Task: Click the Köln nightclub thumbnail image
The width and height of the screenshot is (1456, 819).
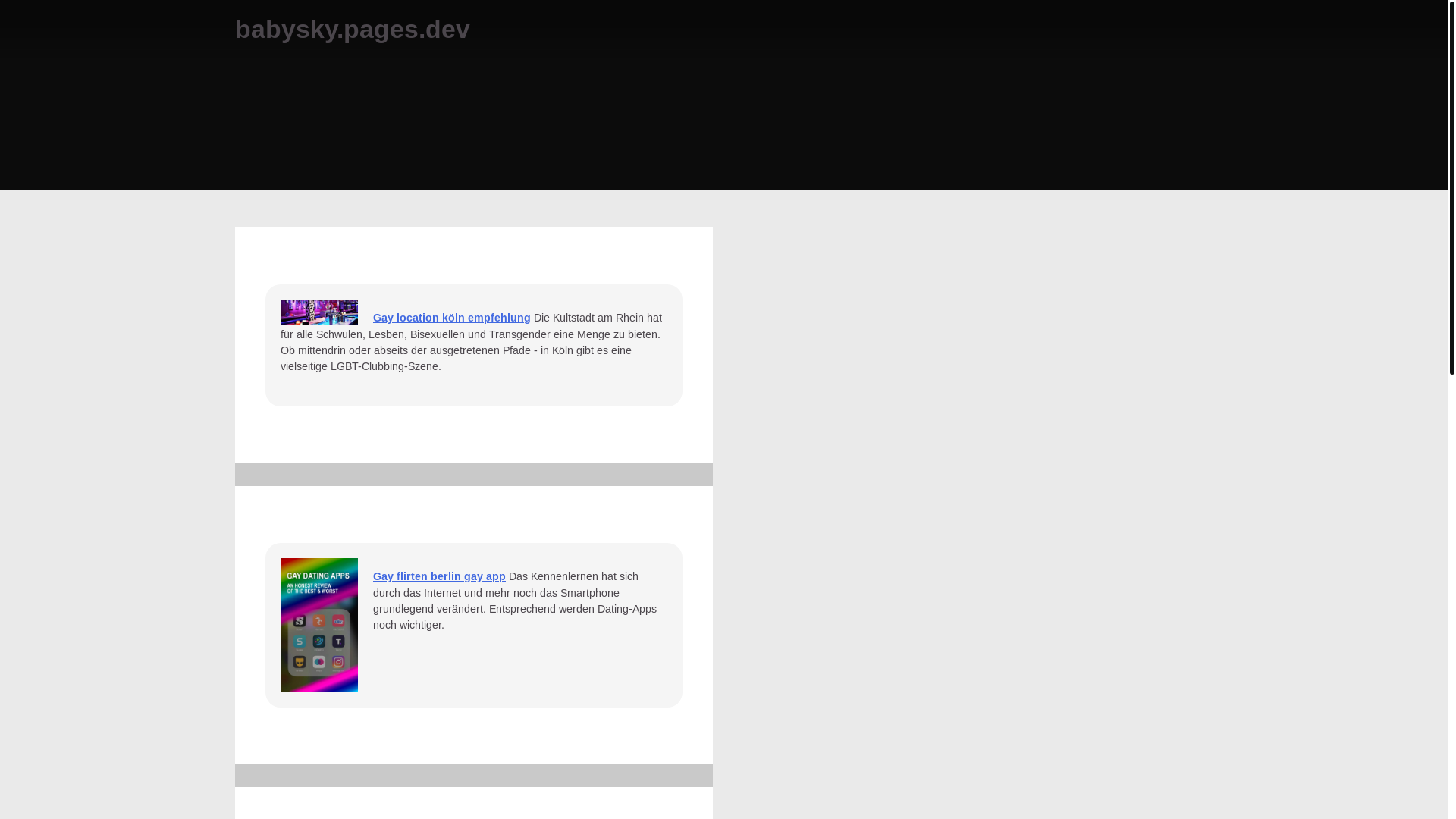Action: tap(319, 312)
